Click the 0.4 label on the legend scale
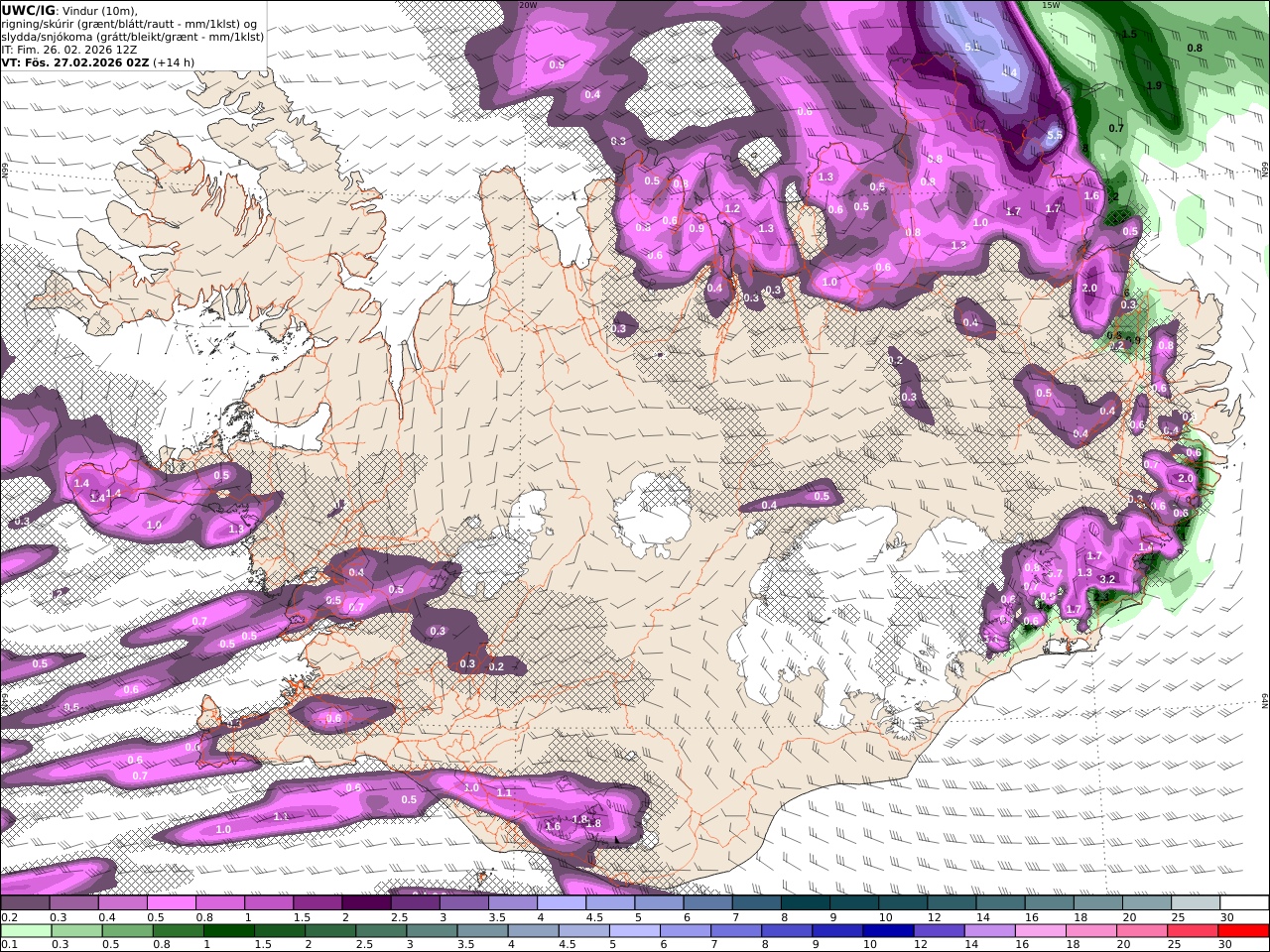 (106, 917)
